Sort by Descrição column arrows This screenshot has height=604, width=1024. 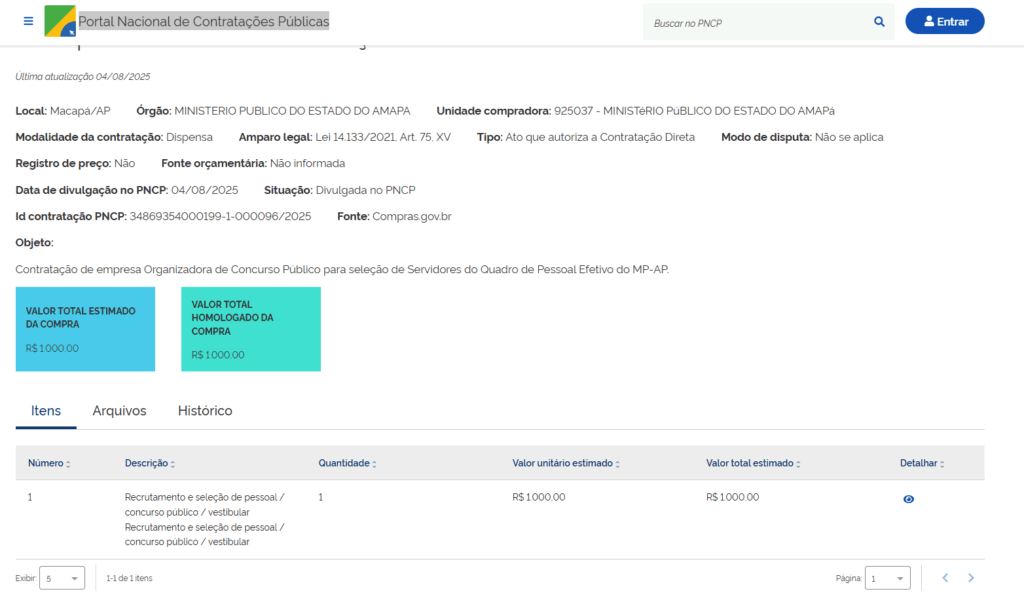pos(172,464)
